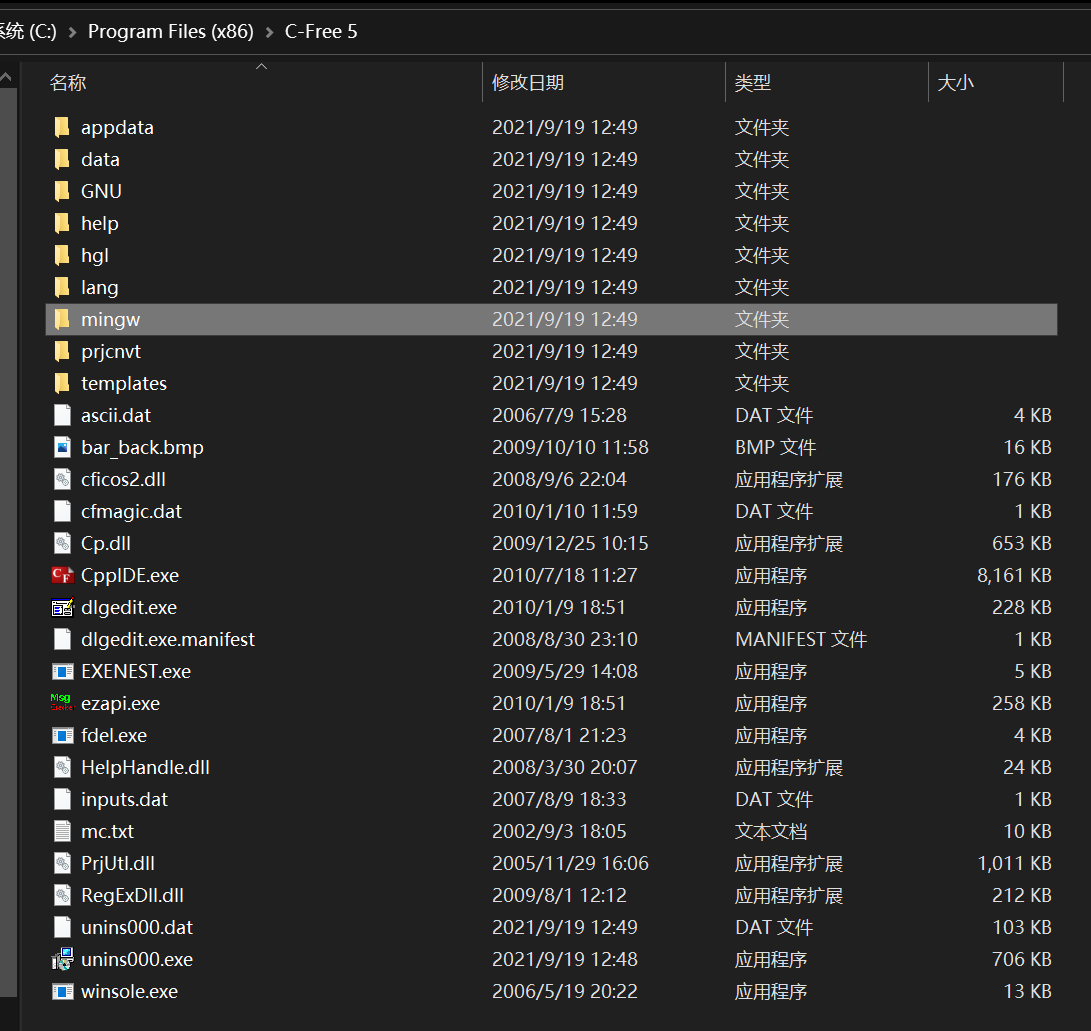Screen dimensions: 1091x1031
Task: Select the file name bar_back.bmp
Action: [x=142, y=447]
